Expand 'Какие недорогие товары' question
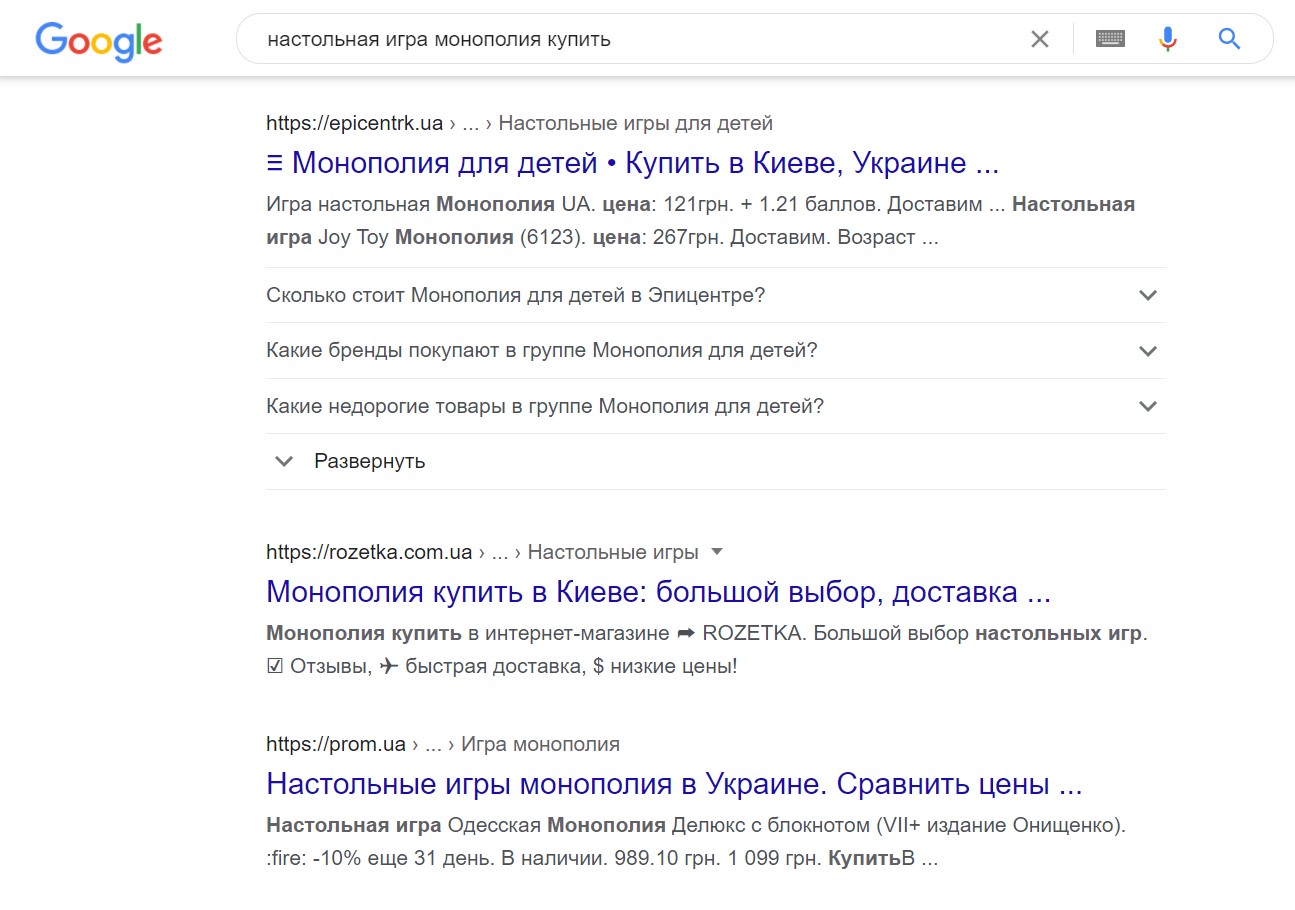This screenshot has height=910, width=1295. [x=716, y=406]
